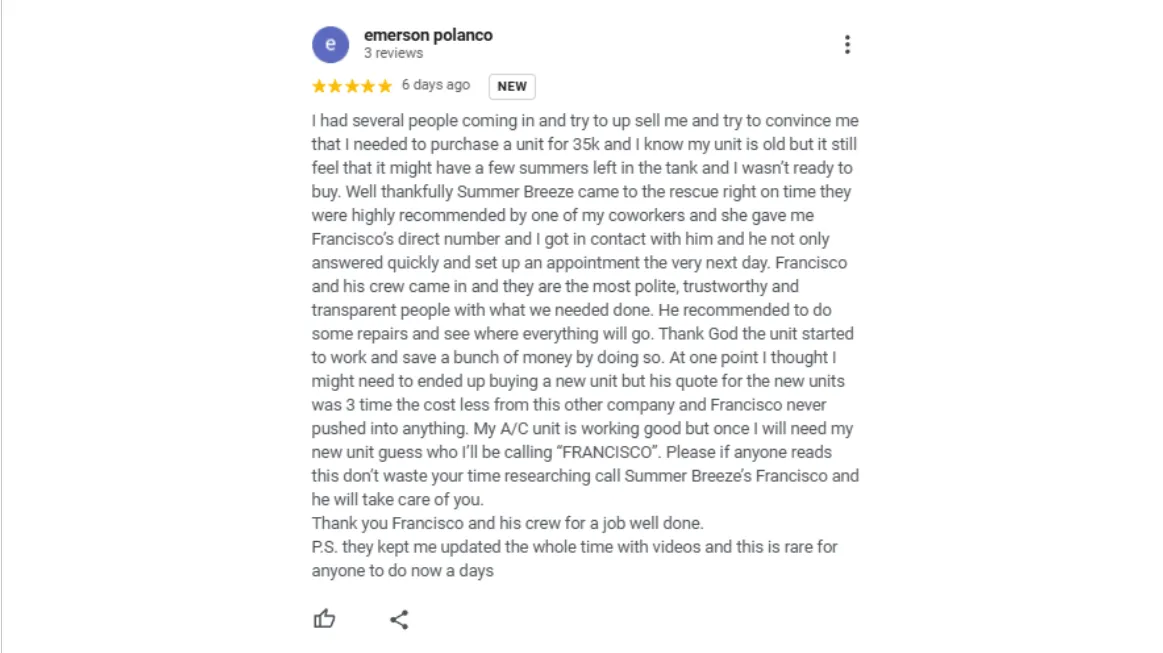Select the 35k price mention in the review
This screenshot has height=653, width=1163.
(585, 144)
